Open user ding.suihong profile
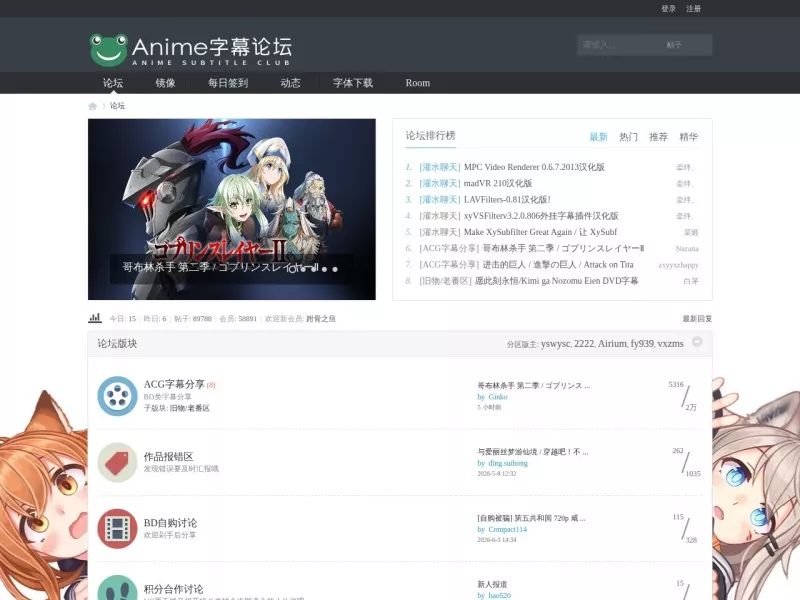This screenshot has width=800, height=600. (508, 463)
